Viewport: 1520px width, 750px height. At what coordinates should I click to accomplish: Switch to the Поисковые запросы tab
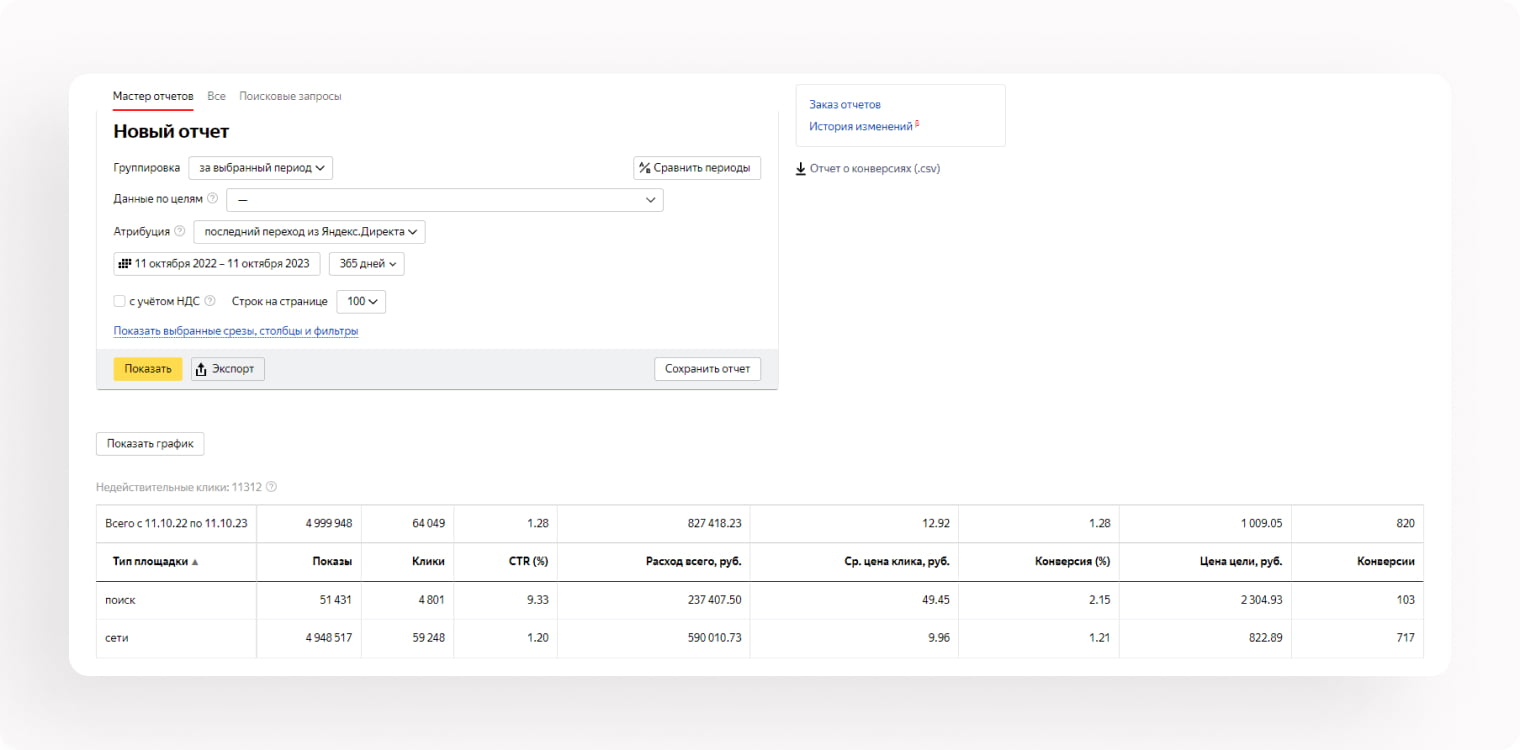point(290,96)
